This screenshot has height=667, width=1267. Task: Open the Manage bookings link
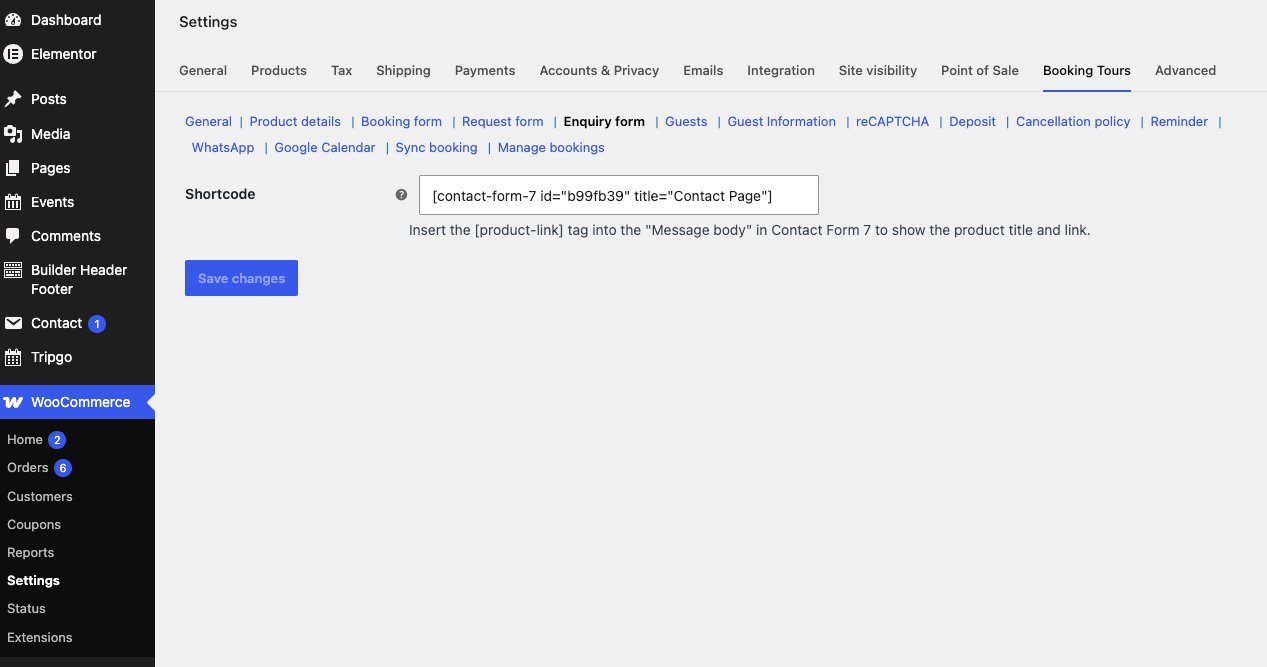click(x=551, y=147)
